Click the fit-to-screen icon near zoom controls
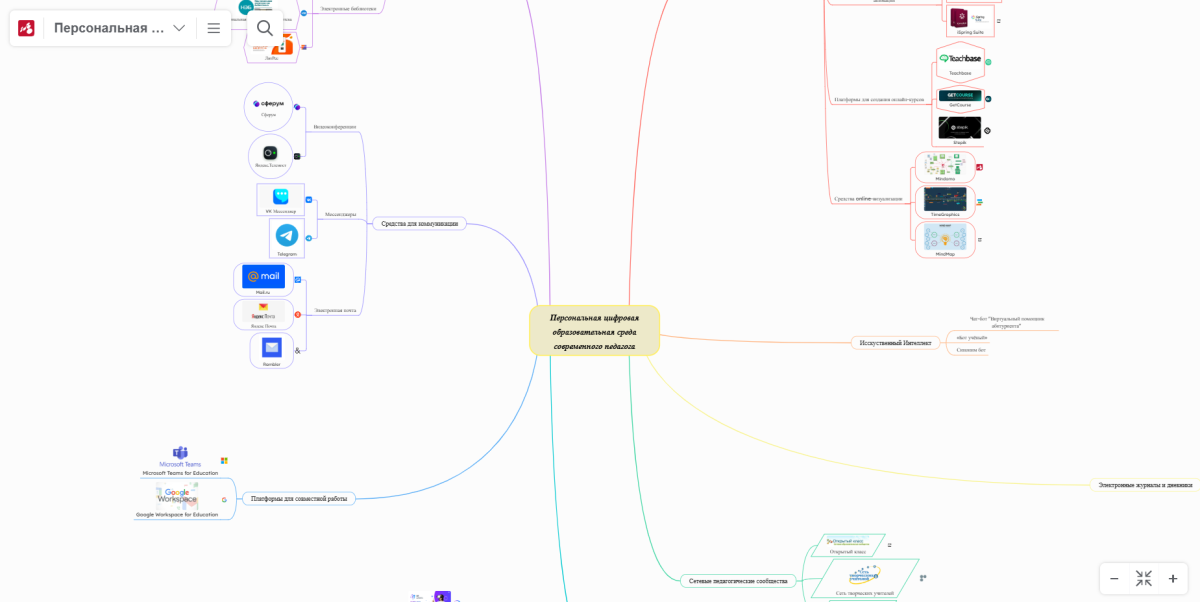Viewport: 1200px width, 602px height. 1142,578
